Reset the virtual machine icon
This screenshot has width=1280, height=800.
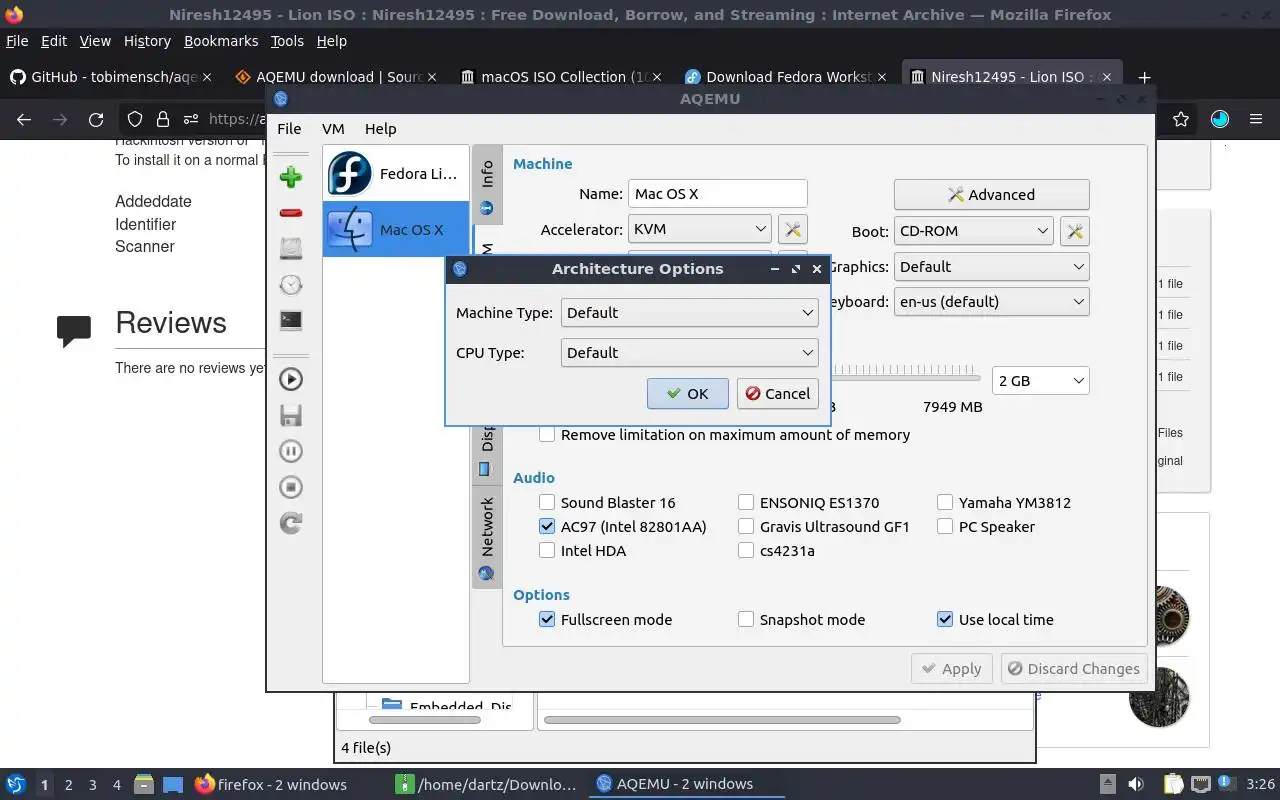tap(291, 523)
